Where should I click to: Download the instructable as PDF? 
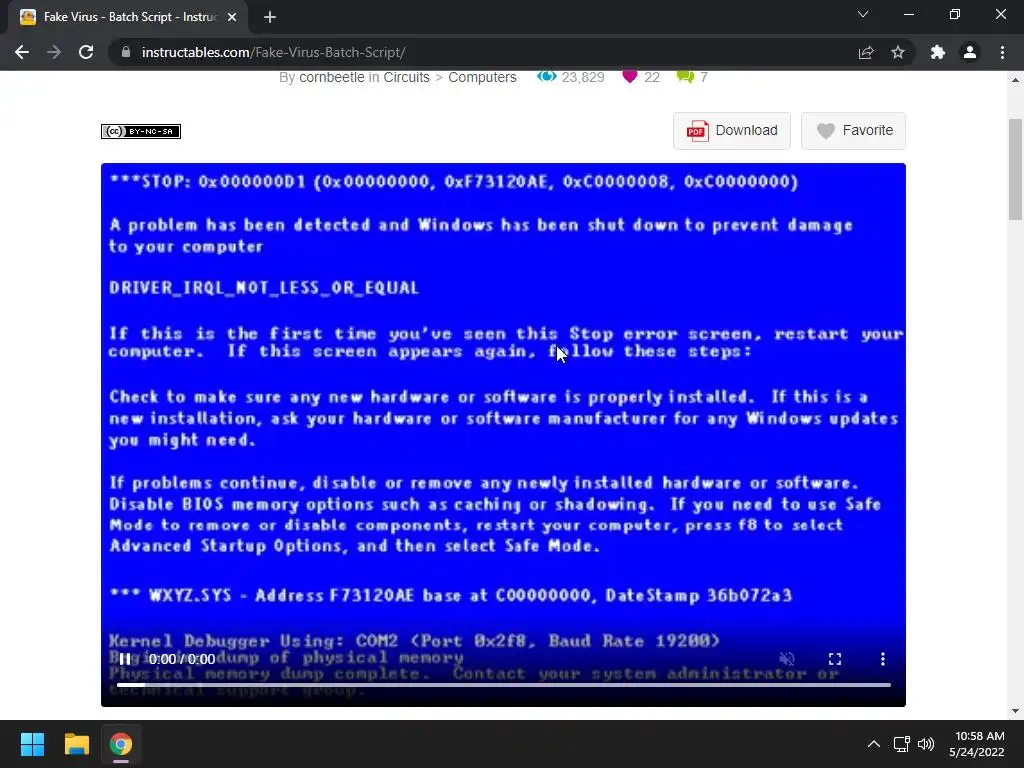coord(731,131)
